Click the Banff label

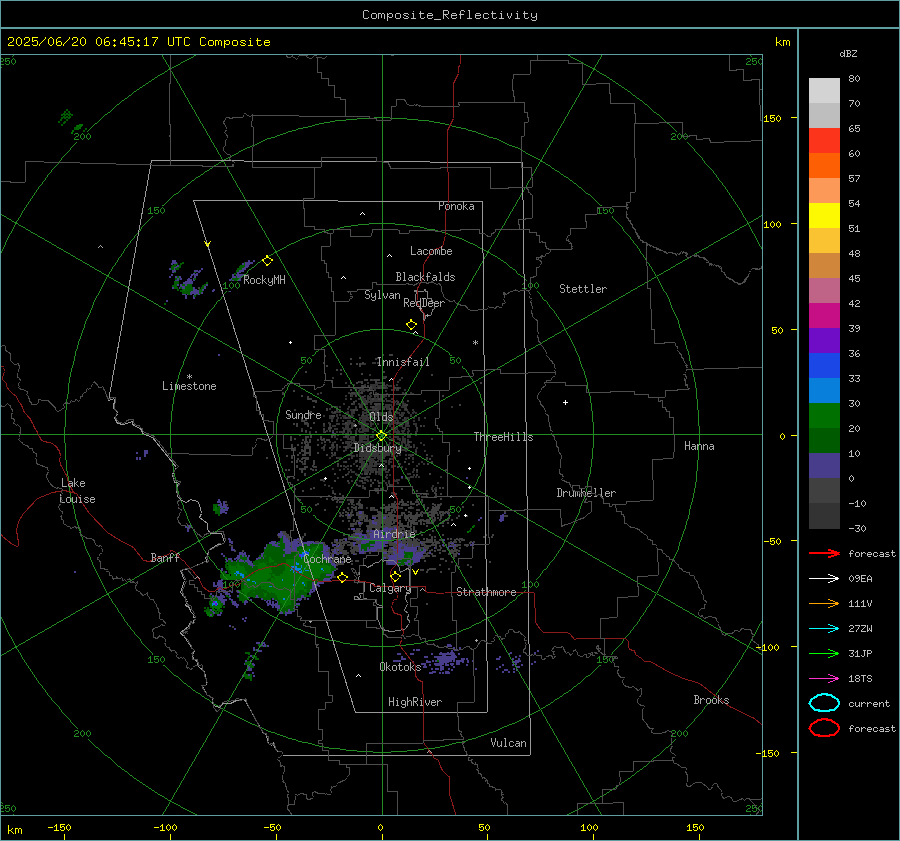(x=165, y=558)
